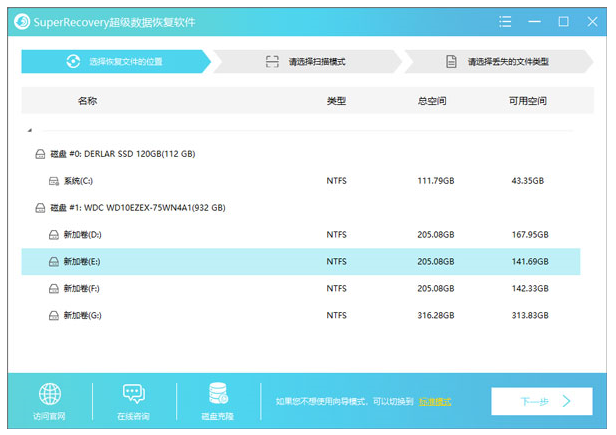Click the drive icon for 系统(C:)

click(54, 181)
